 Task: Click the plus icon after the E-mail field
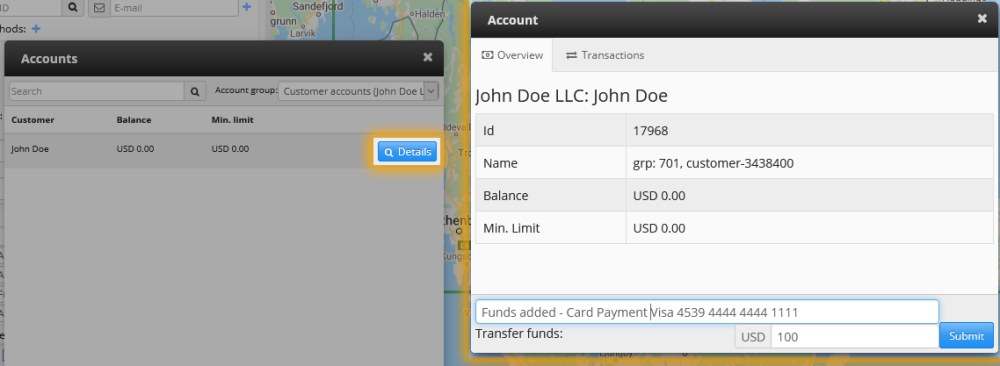(247, 8)
